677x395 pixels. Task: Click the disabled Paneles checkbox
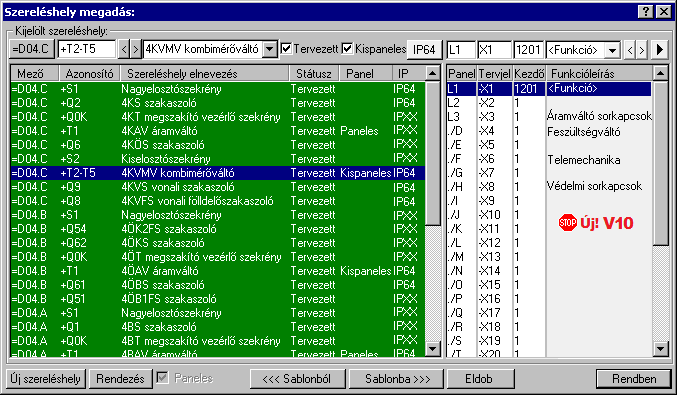162,379
